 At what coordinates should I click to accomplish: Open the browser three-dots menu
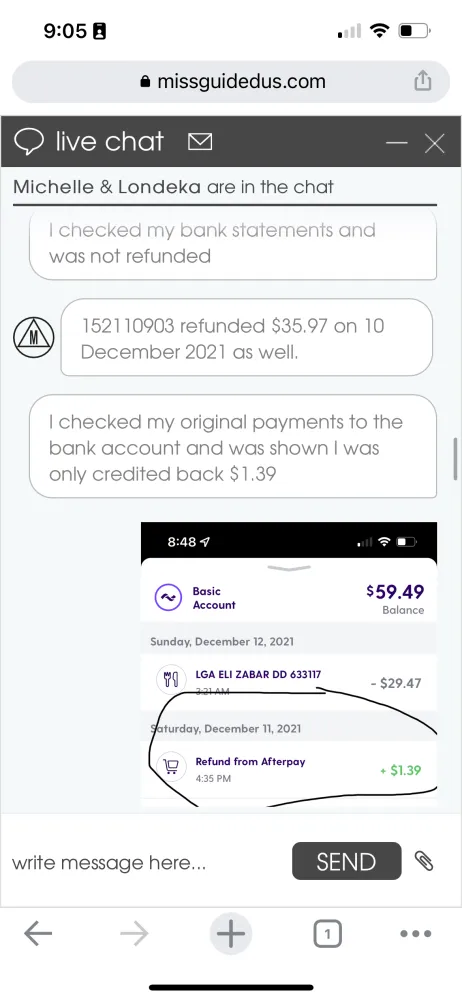[415, 934]
